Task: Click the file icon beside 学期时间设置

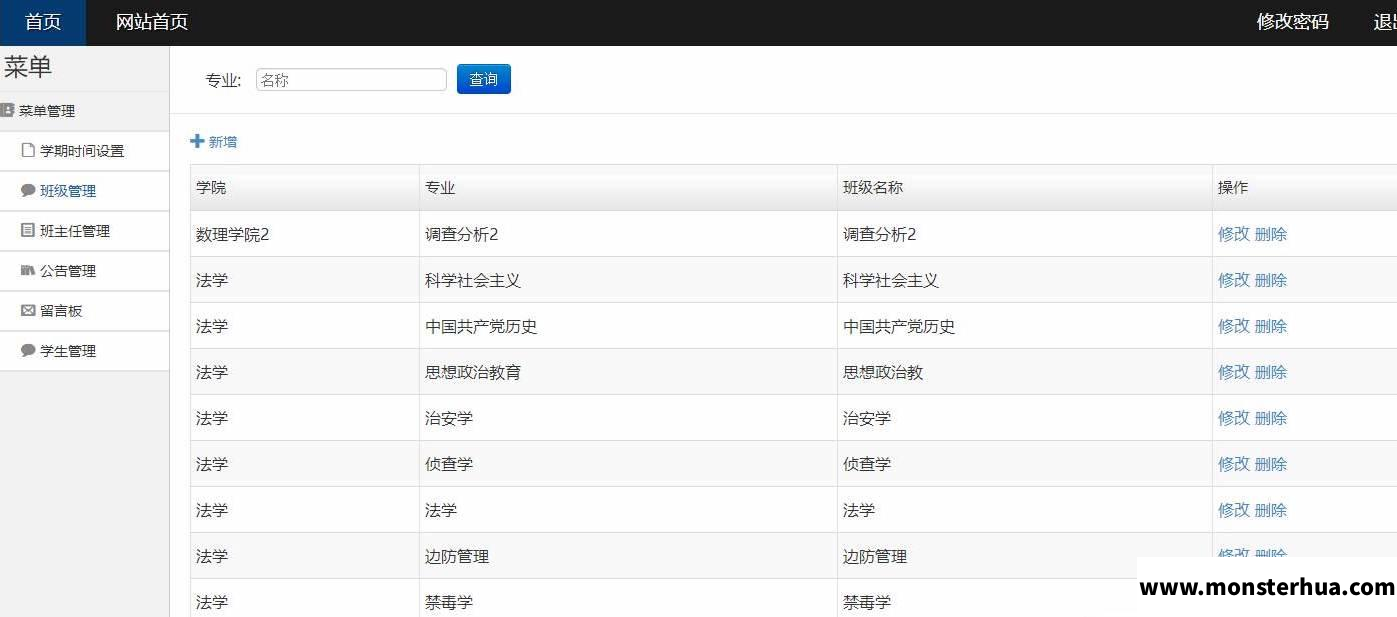Action: tap(28, 150)
